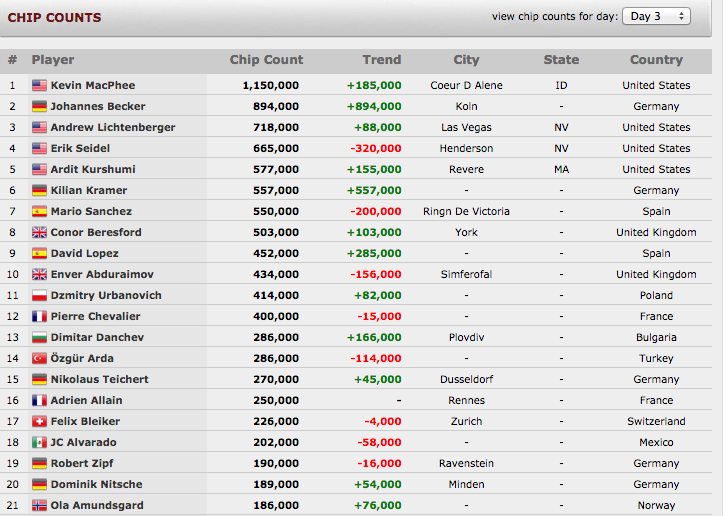Open Erik Seidel's player link
Screen dimensions: 728x516
[x=80, y=149]
